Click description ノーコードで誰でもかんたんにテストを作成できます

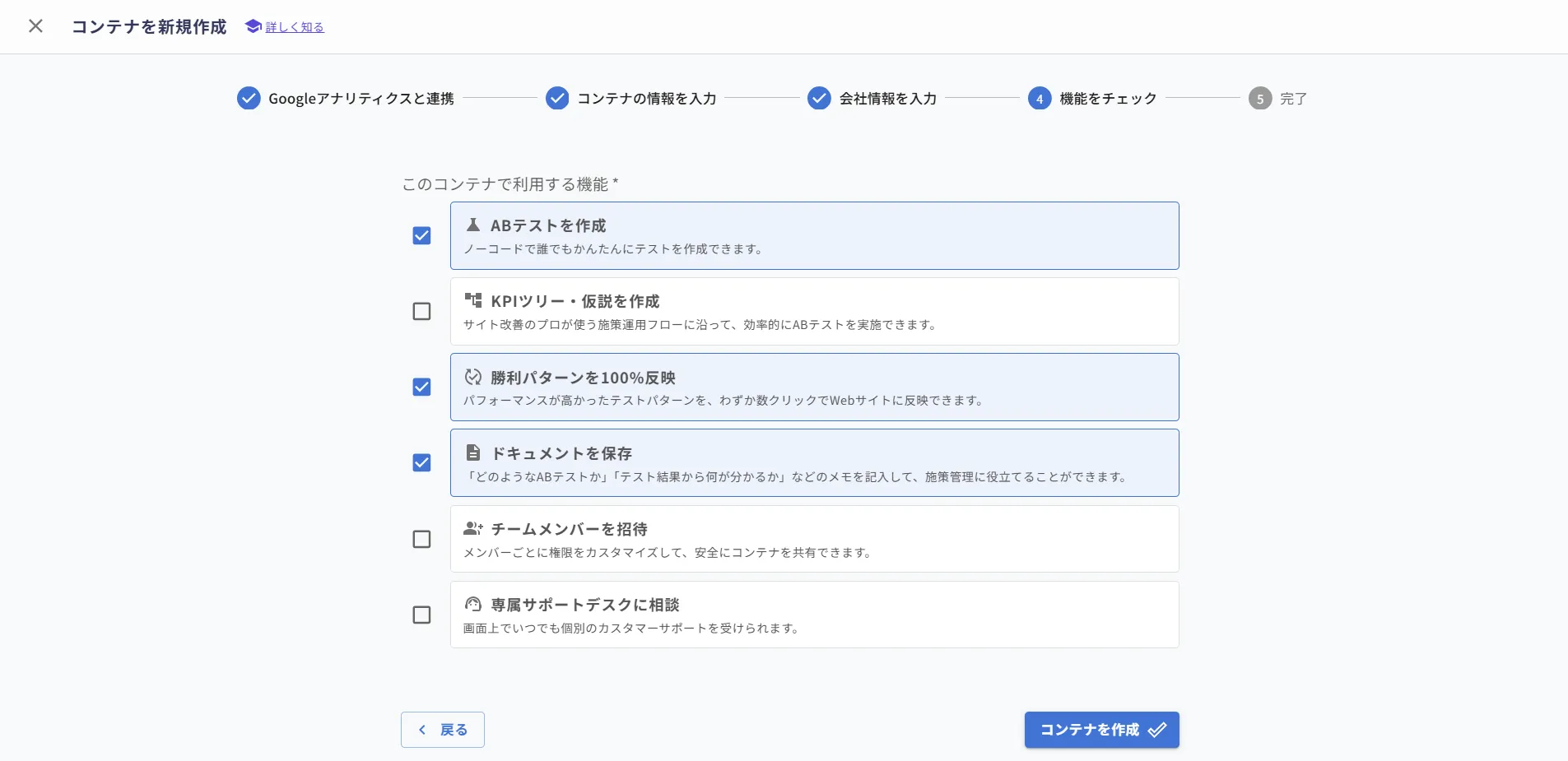tap(613, 249)
